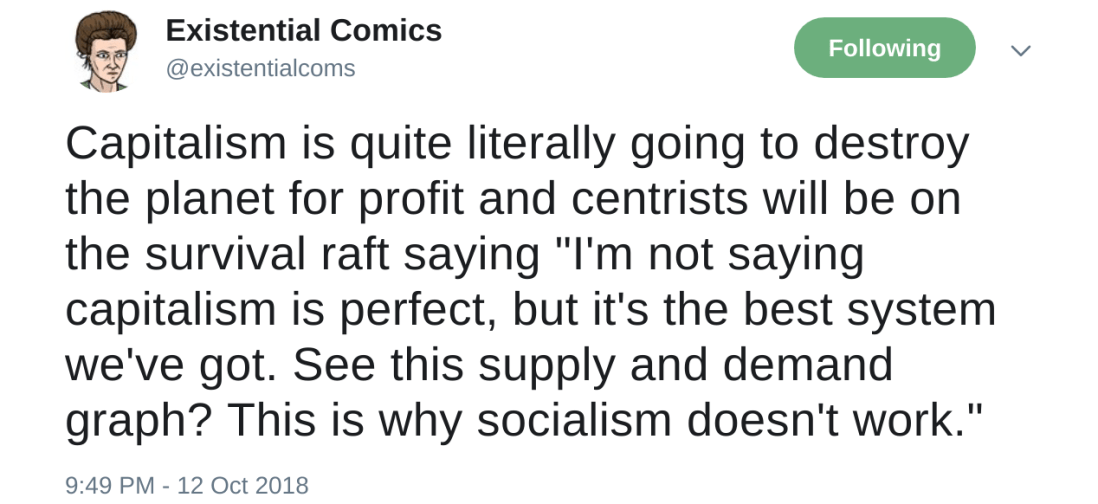Open the tweet options chevron
The height and width of the screenshot is (504, 1098).
[1020, 50]
